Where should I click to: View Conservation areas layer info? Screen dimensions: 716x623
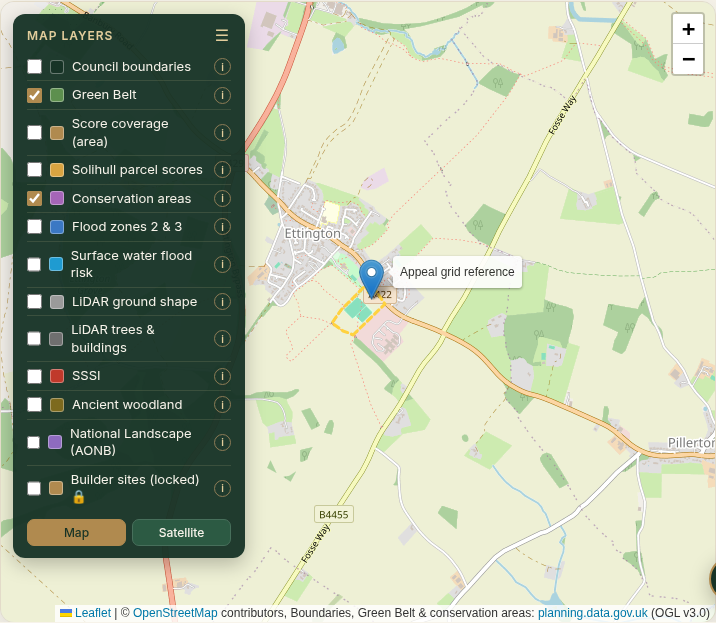tap(222, 198)
